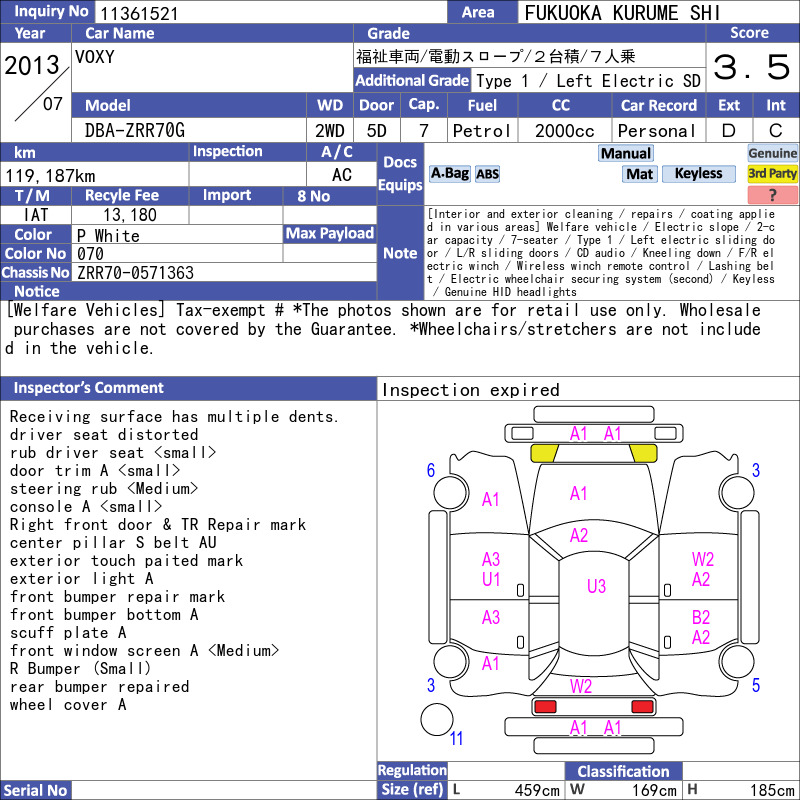
Task: Click the recycle fee 13,180
Action: [x=130, y=215]
